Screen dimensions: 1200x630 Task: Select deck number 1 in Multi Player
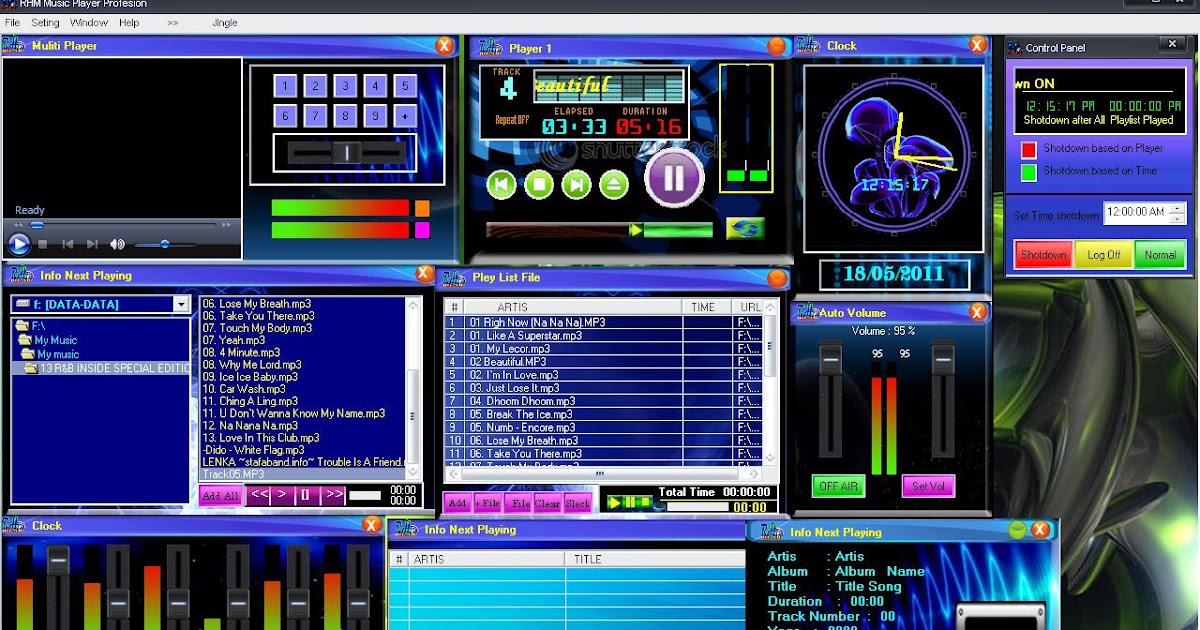(x=285, y=86)
